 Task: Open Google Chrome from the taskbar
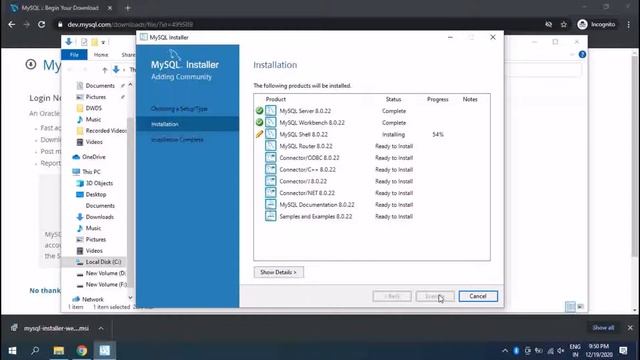(82, 350)
